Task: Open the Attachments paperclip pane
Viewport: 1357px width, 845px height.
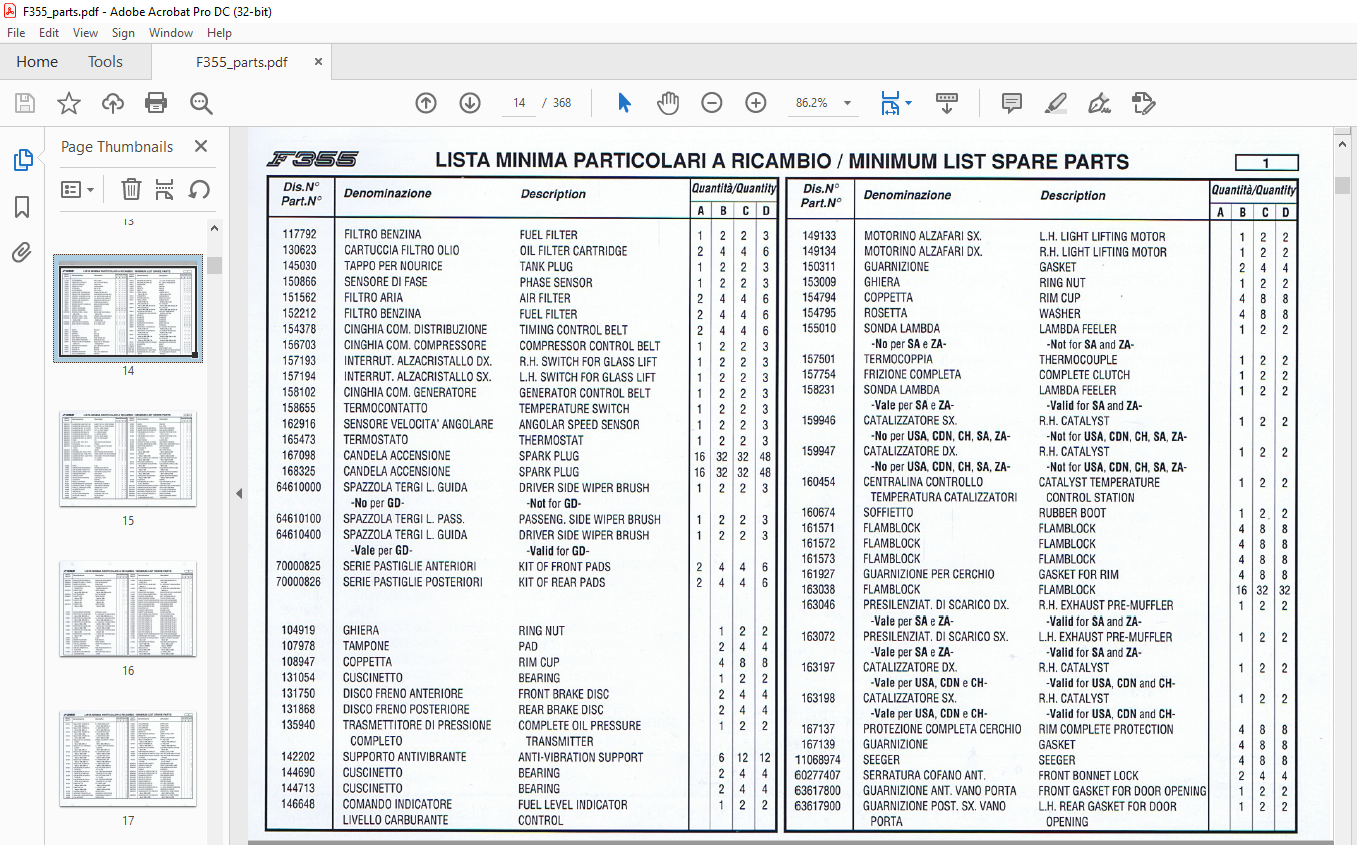Action: click(x=22, y=252)
